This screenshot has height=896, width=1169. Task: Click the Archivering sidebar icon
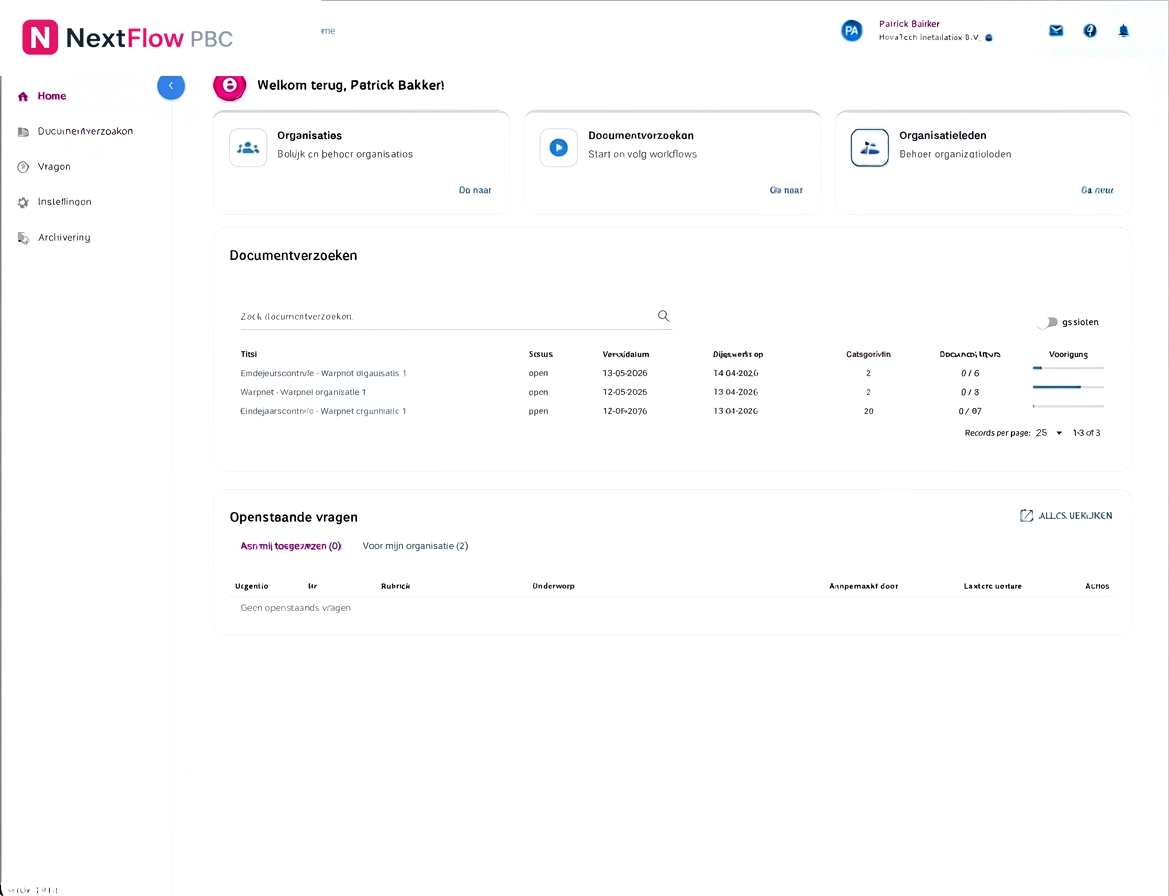pos(23,238)
